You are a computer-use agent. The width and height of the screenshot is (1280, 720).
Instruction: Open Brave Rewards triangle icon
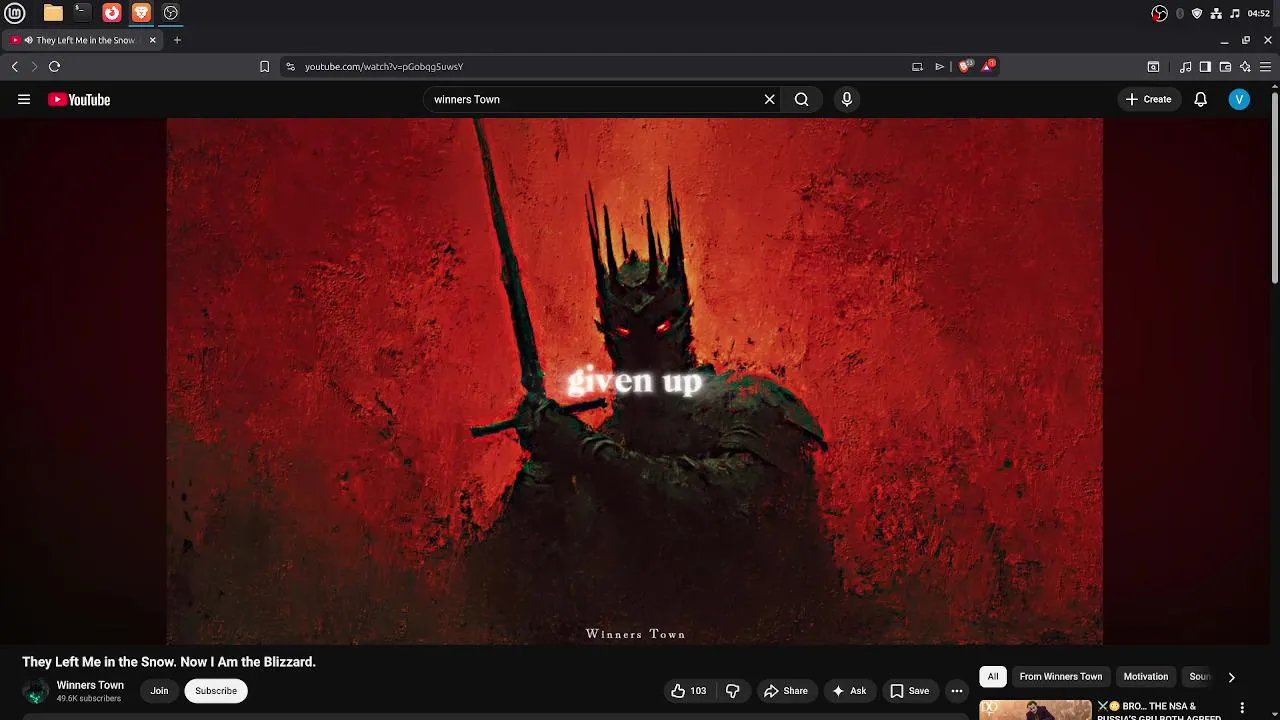988,66
